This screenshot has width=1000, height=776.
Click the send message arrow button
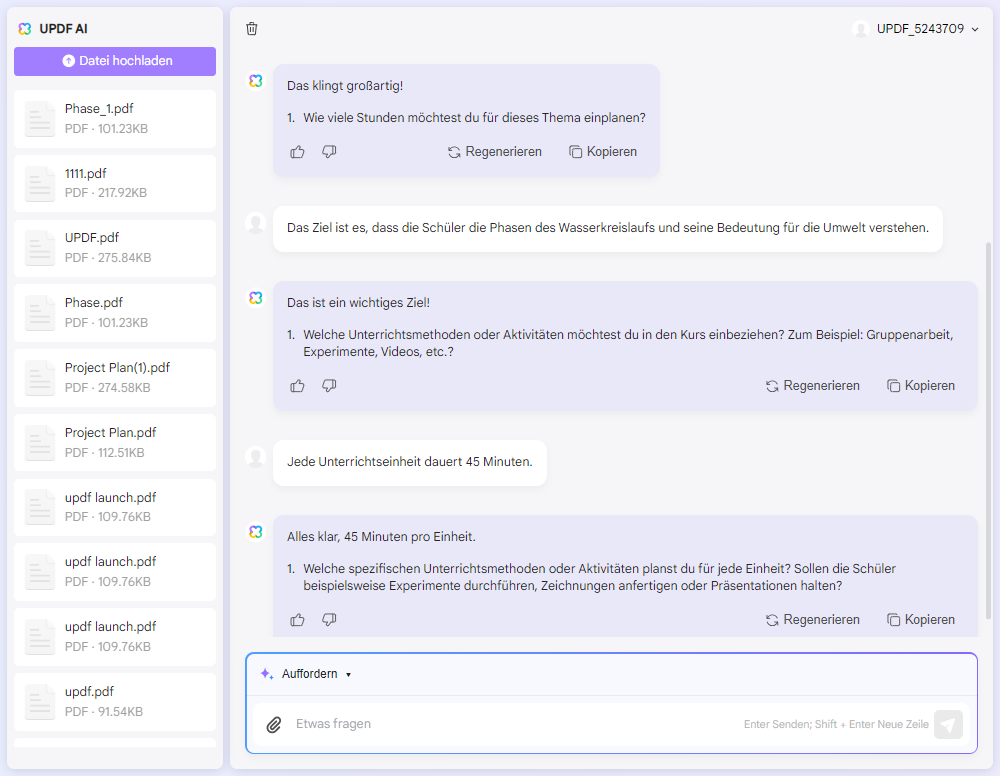(948, 724)
